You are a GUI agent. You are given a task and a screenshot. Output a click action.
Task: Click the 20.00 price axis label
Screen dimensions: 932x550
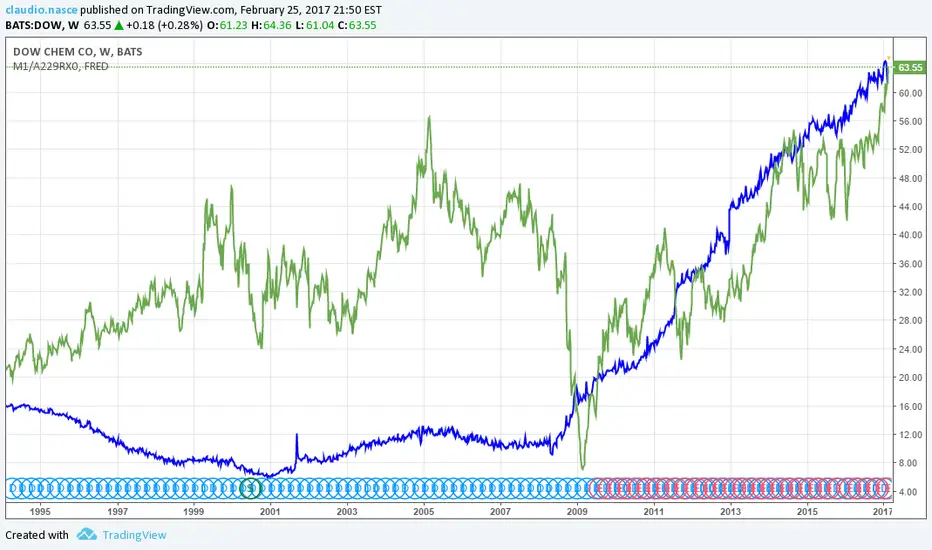[911, 378]
